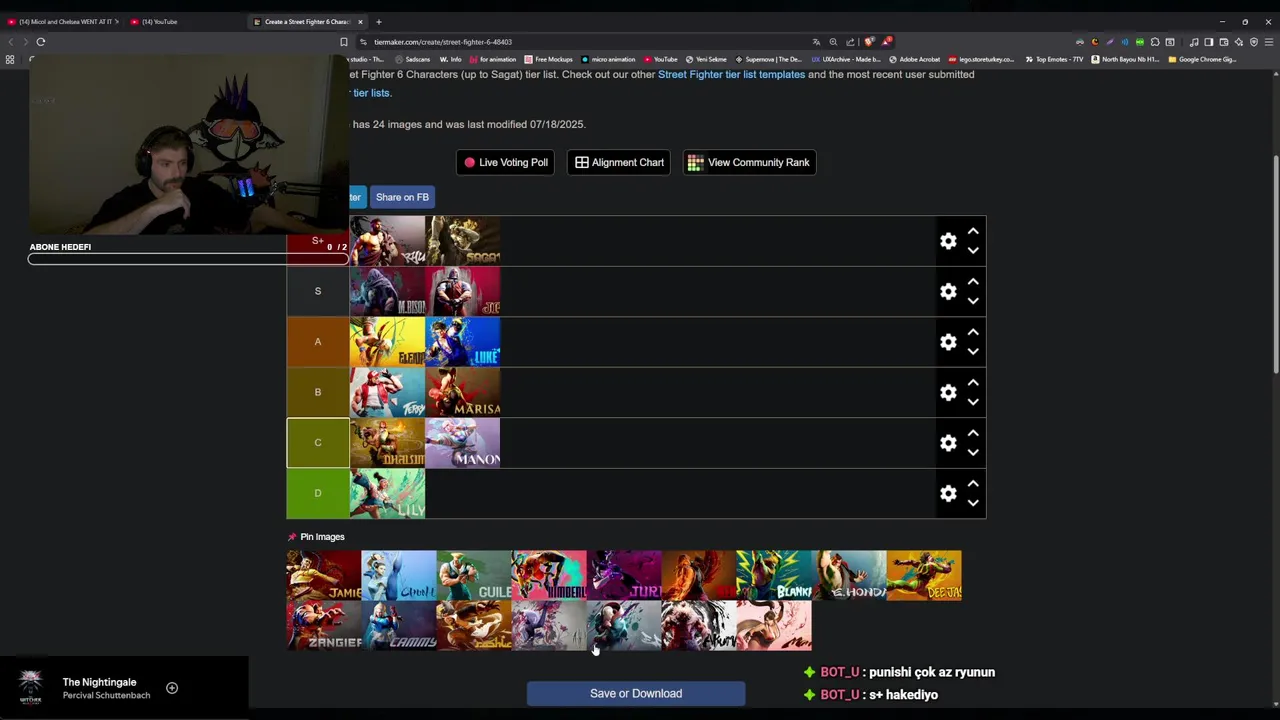This screenshot has width=1280, height=720.
Task: Click Save or Download button
Action: click(636, 693)
